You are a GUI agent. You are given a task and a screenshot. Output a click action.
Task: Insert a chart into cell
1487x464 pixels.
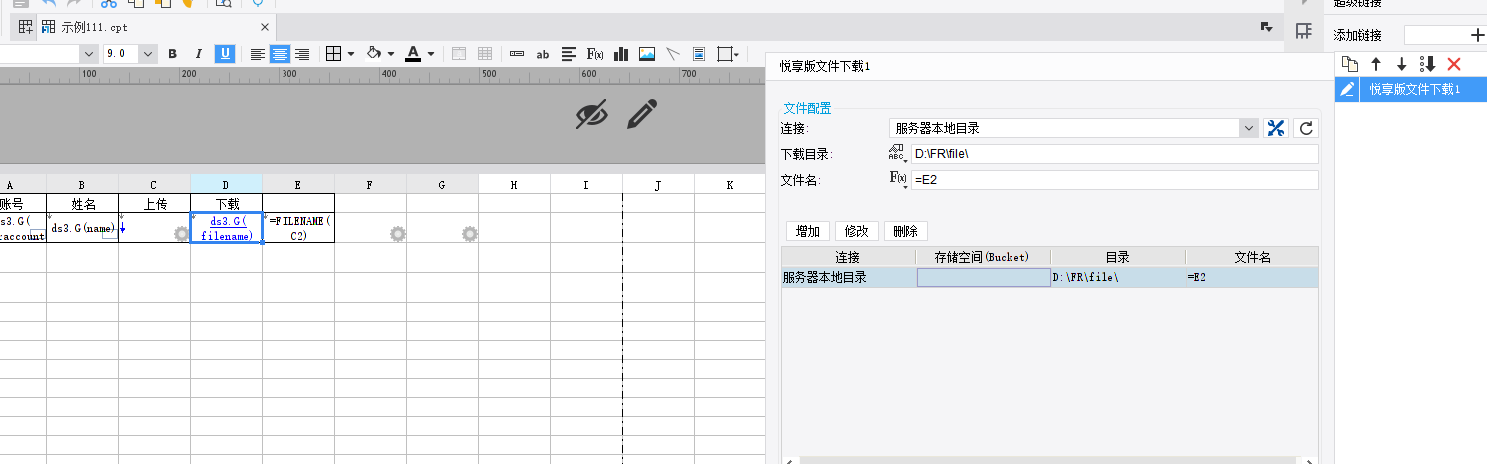tap(621, 54)
